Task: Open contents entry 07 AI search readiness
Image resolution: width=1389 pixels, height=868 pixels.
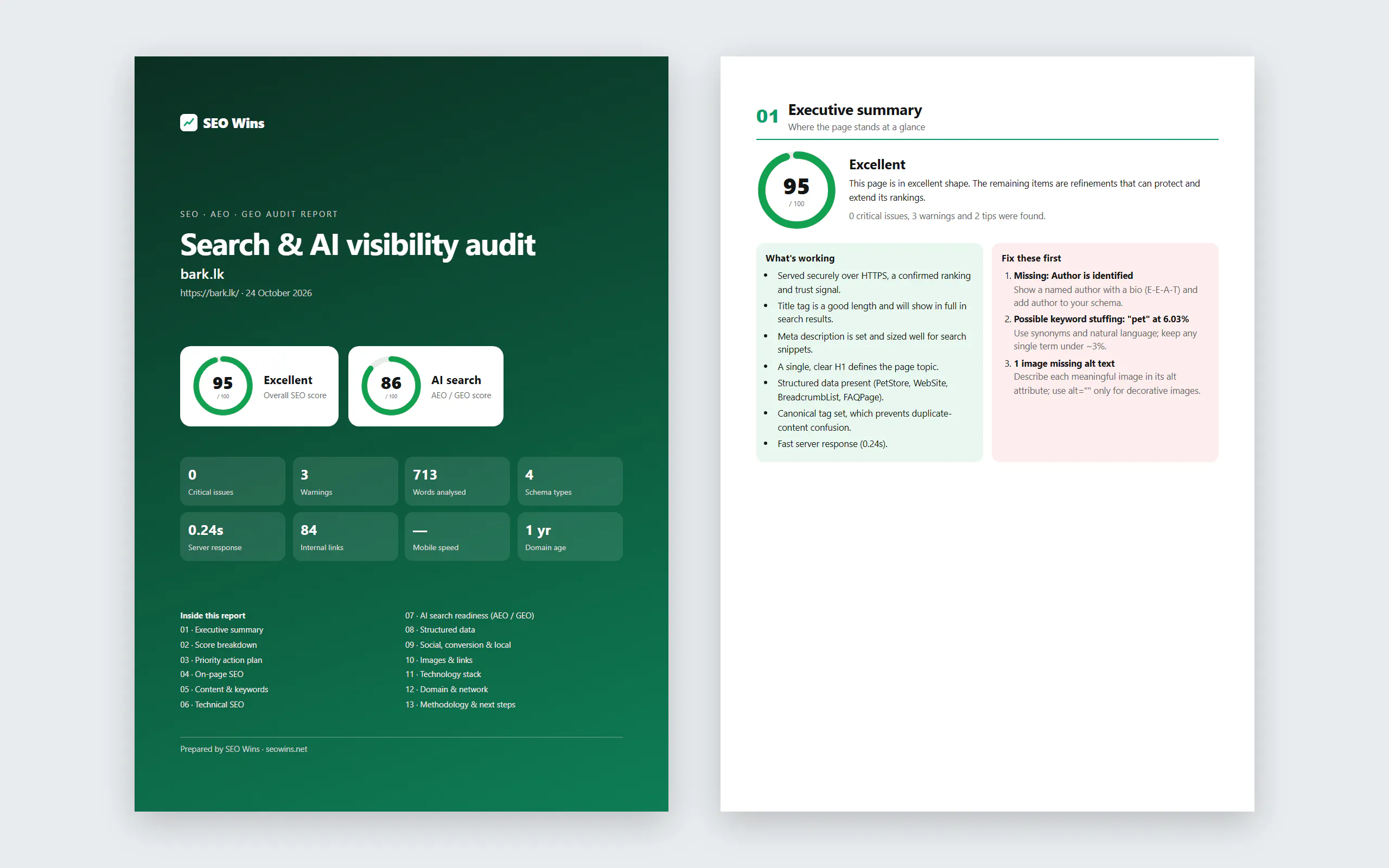Action: [469, 615]
